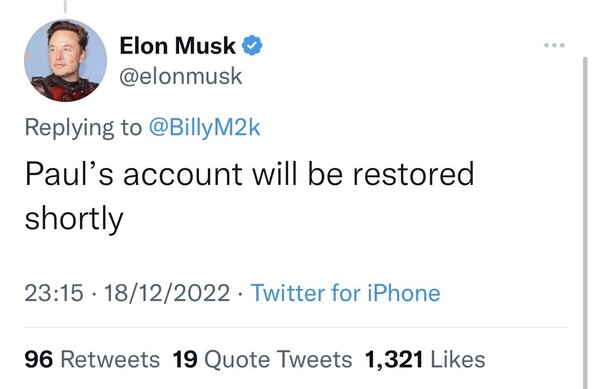This screenshot has width=592, height=389.
Task: Click the word shortly in the tweet
Action: (x=74, y=219)
